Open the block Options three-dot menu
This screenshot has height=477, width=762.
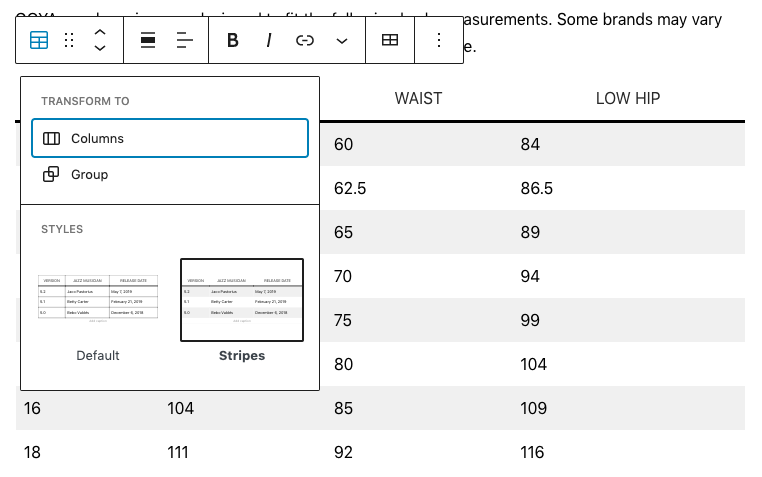tap(438, 40)
